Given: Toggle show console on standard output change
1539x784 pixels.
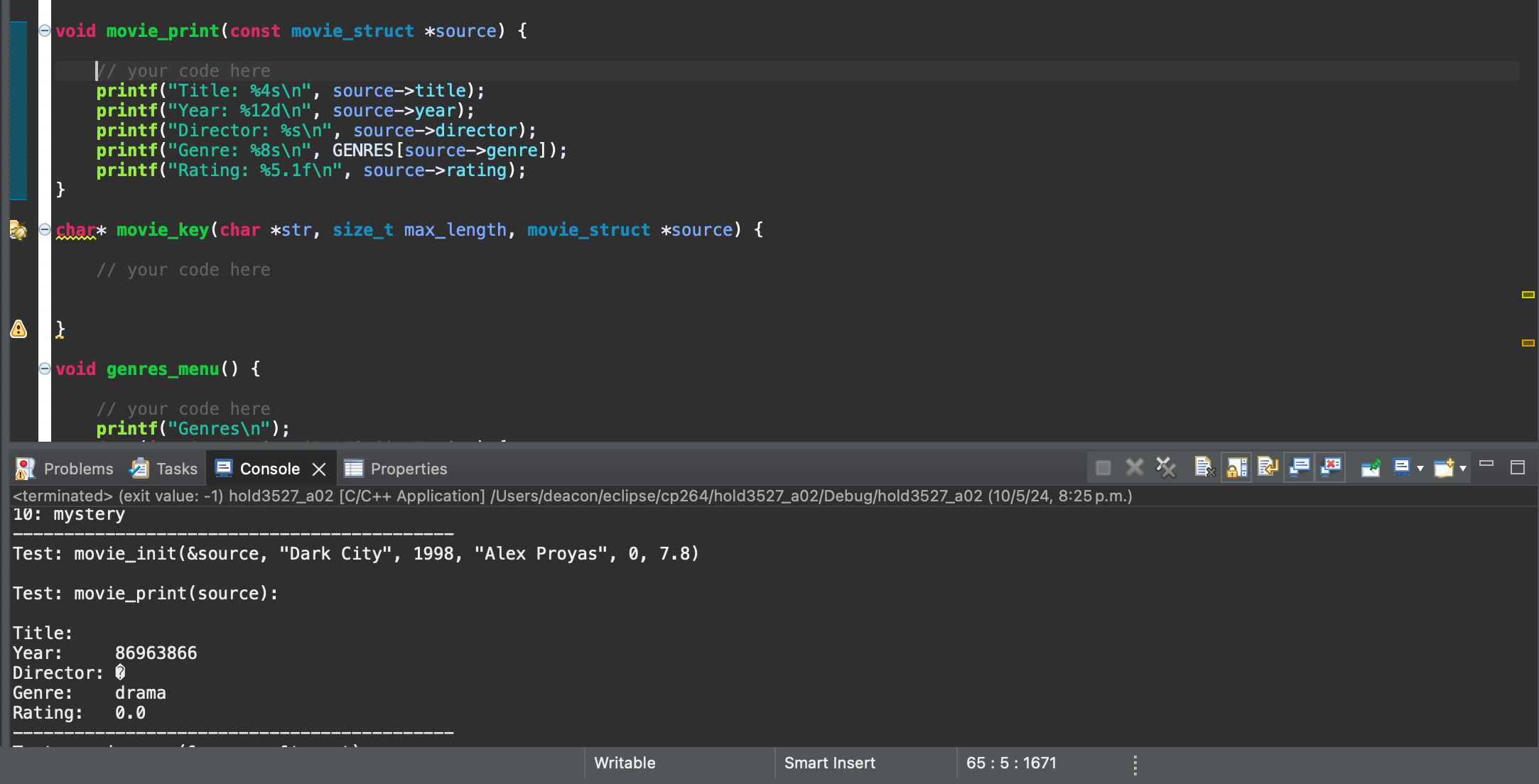Looking at the screenshot, I should [x=1300, y=467].
